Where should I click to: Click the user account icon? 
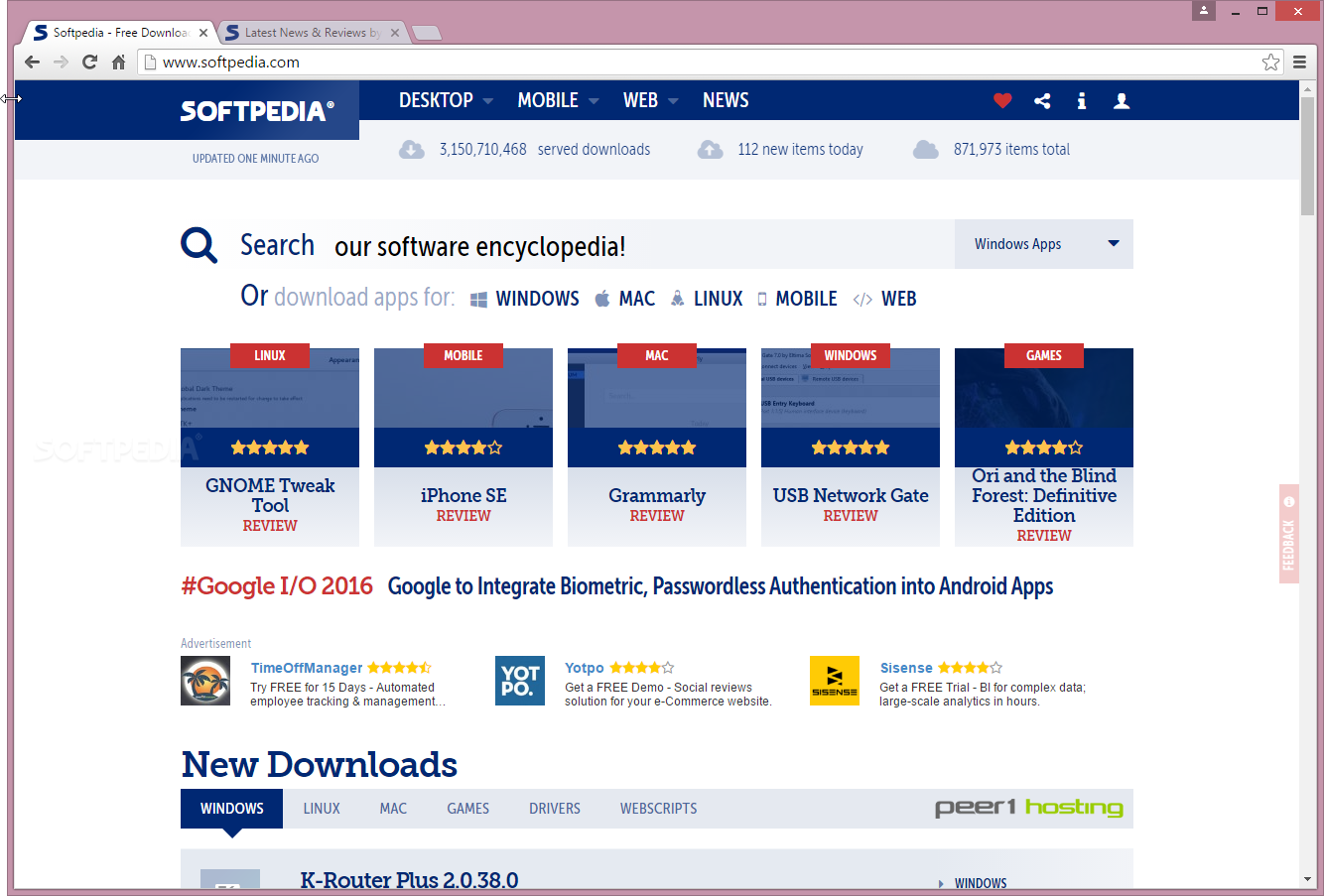click(1122, 100)
